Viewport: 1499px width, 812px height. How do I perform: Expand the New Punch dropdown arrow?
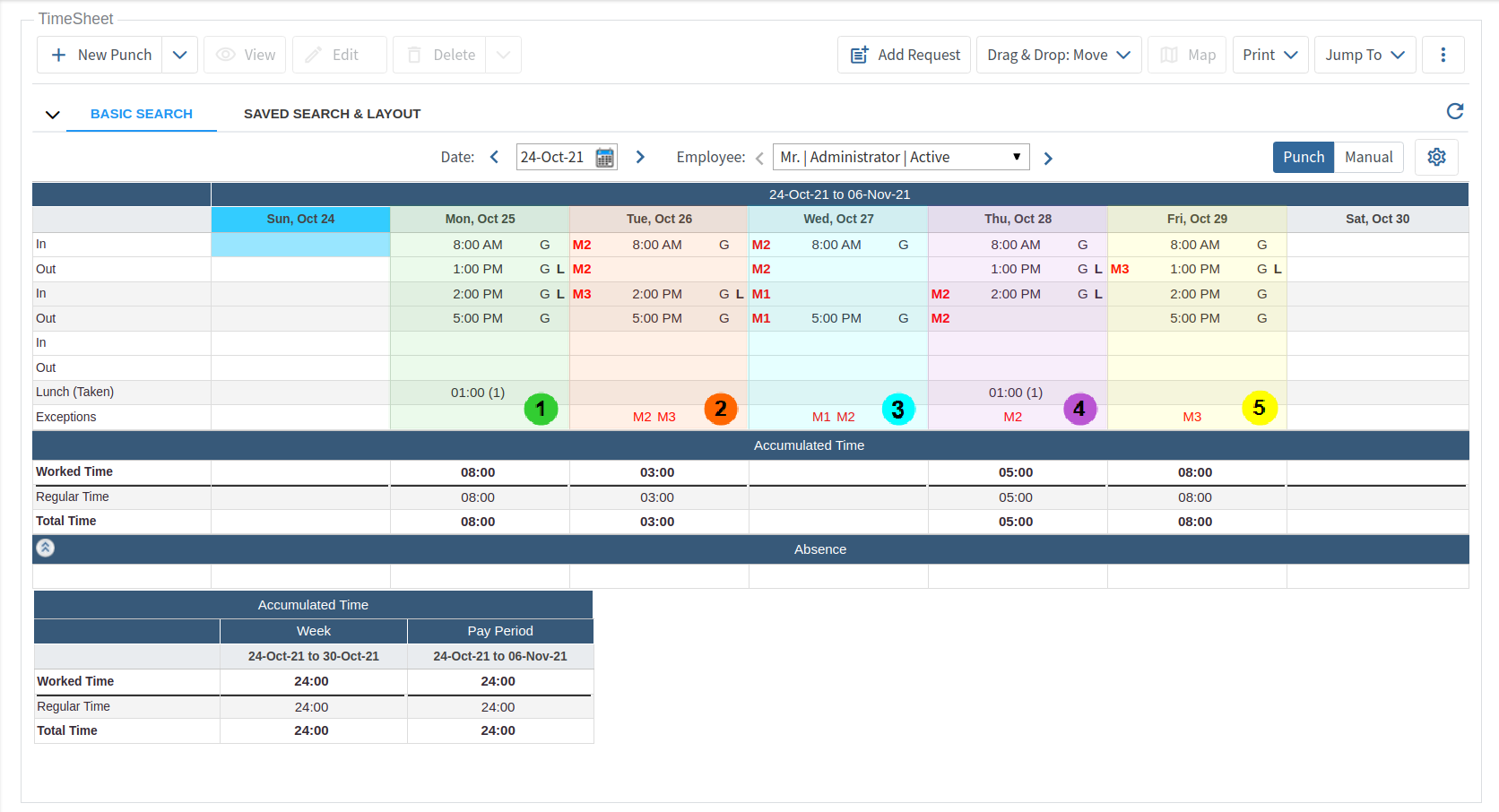tap(179, 55)
